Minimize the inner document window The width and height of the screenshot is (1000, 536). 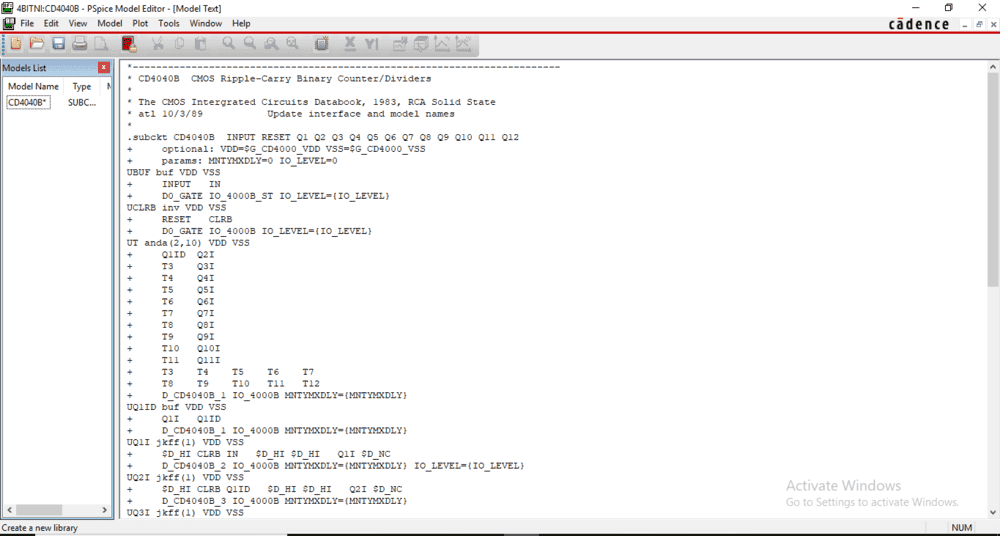(x=966, y=24)
